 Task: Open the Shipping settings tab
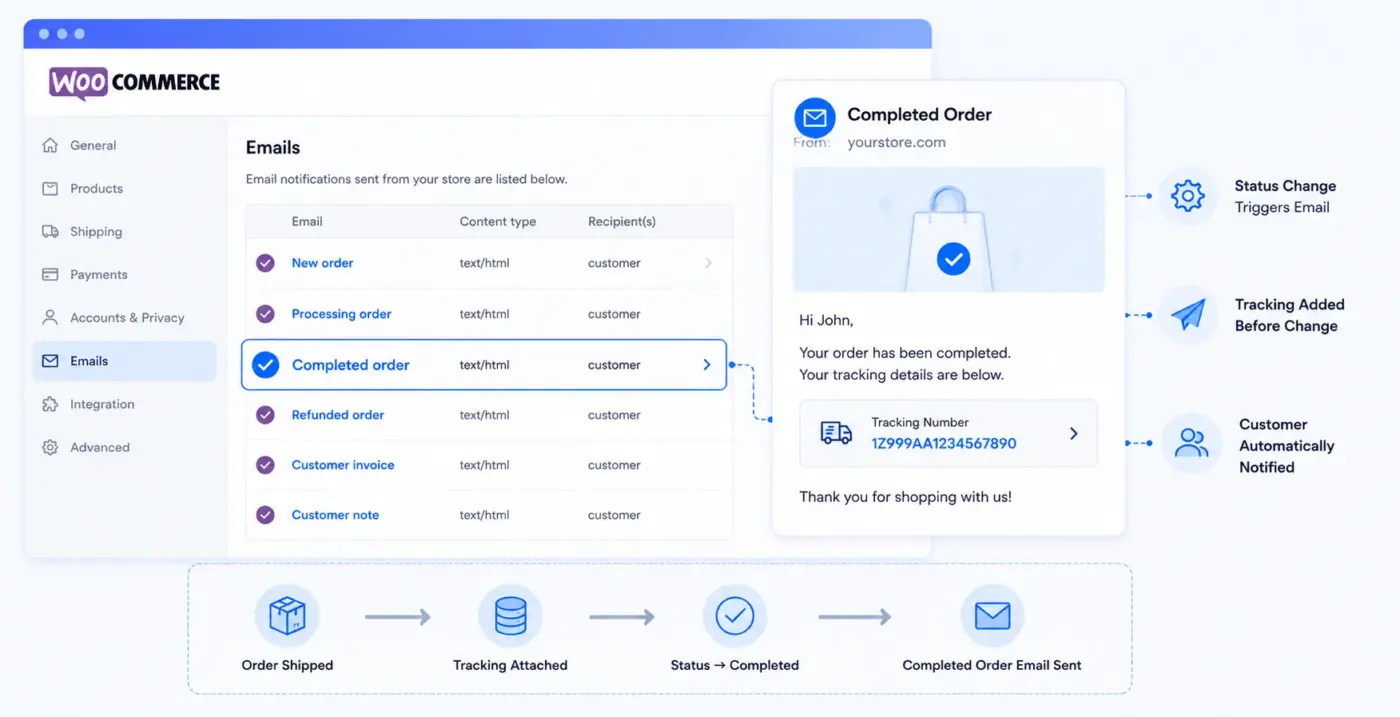coord(125,231)
